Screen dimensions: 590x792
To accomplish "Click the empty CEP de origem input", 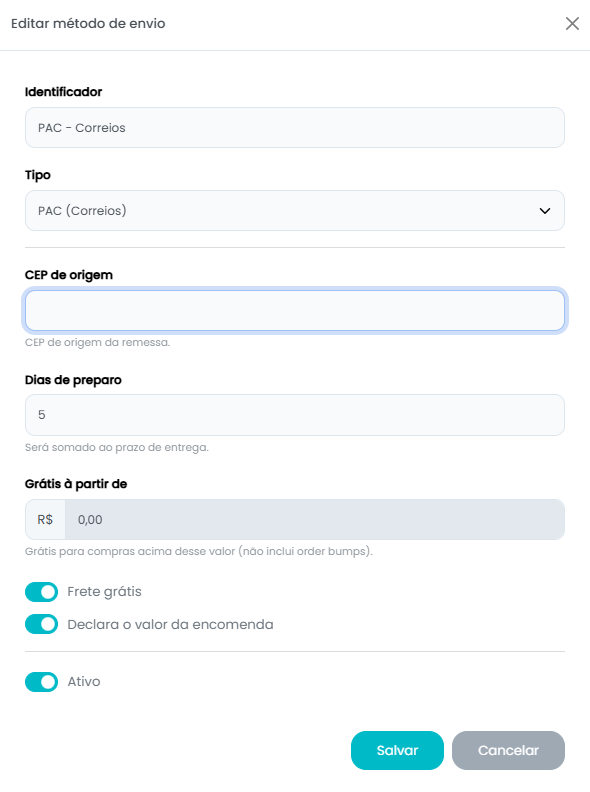I will (294, 311).
